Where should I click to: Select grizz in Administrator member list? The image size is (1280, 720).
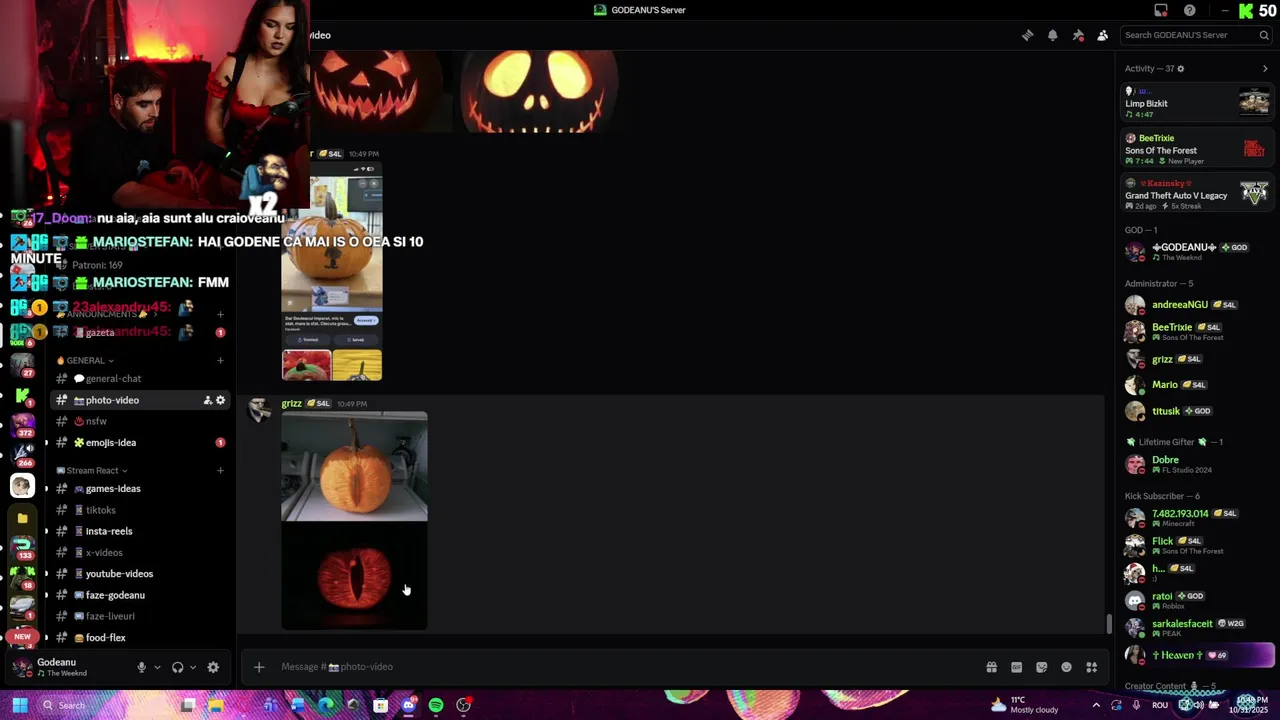1197,359
